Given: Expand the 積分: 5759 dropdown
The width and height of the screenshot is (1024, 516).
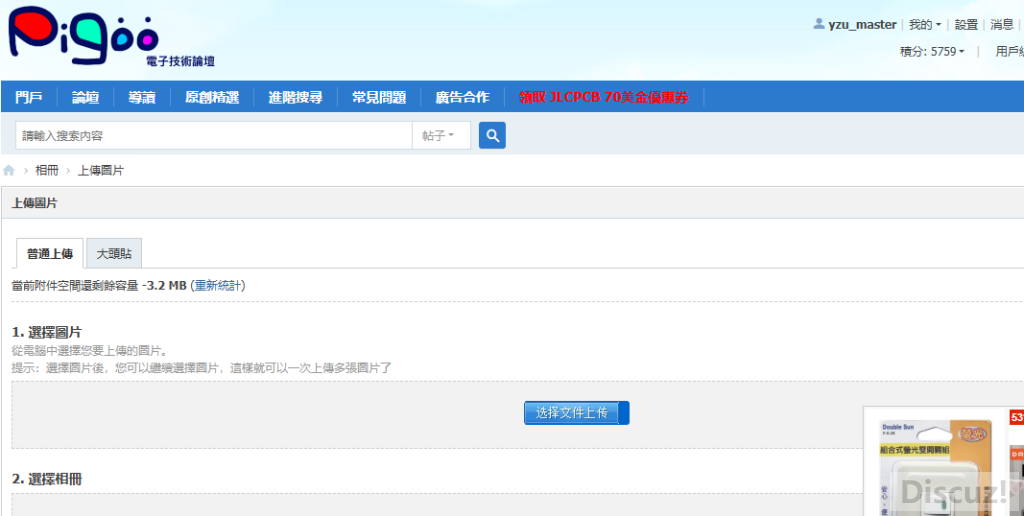Looking at the screenshot, I should (x=932, y=52).
